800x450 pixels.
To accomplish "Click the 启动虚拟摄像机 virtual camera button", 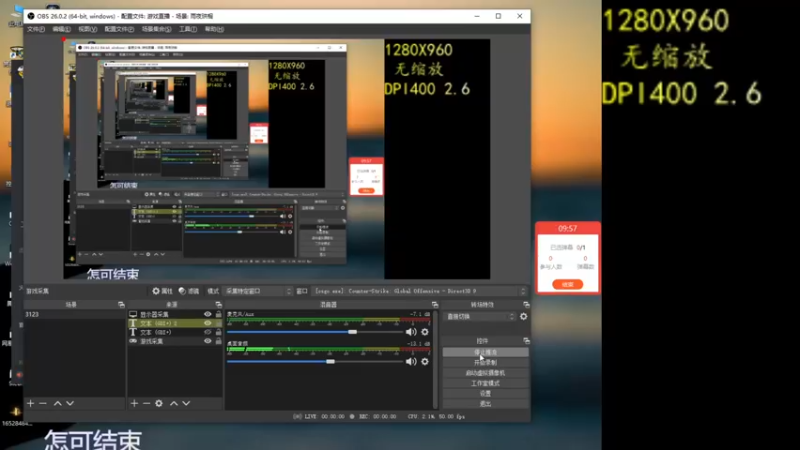I will [485, 373].
